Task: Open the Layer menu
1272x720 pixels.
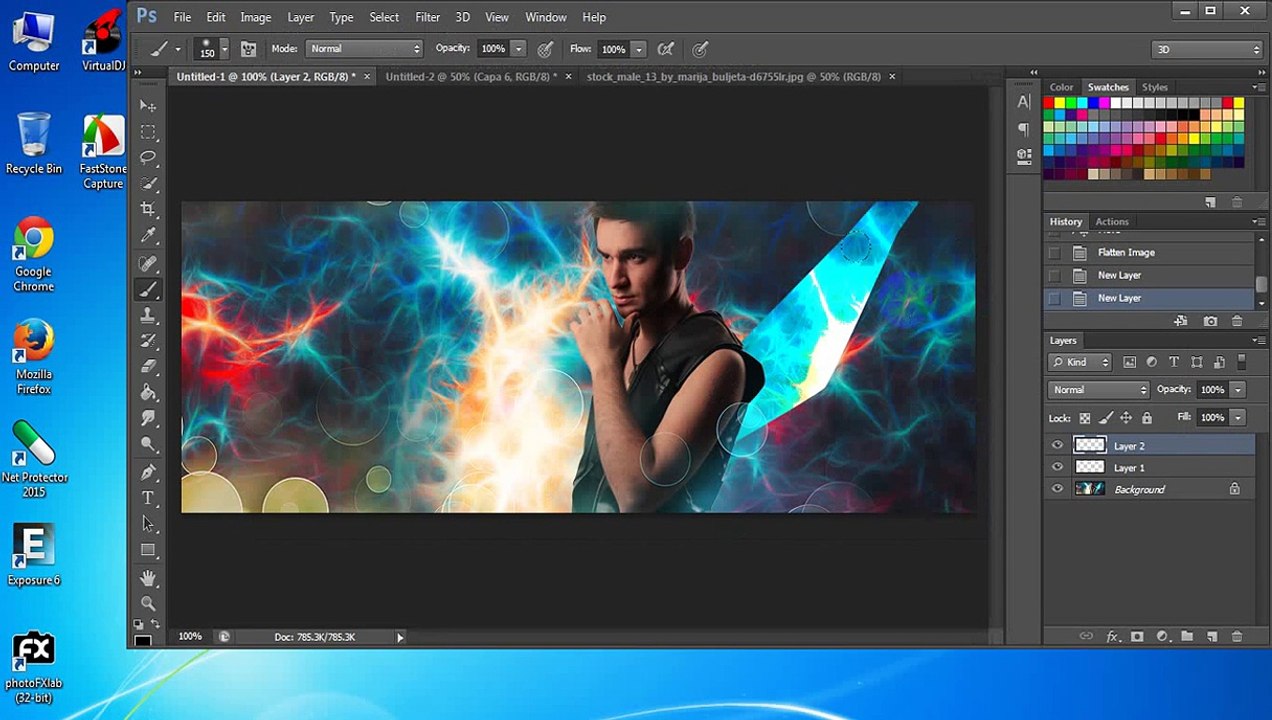Action: point(300,17)
